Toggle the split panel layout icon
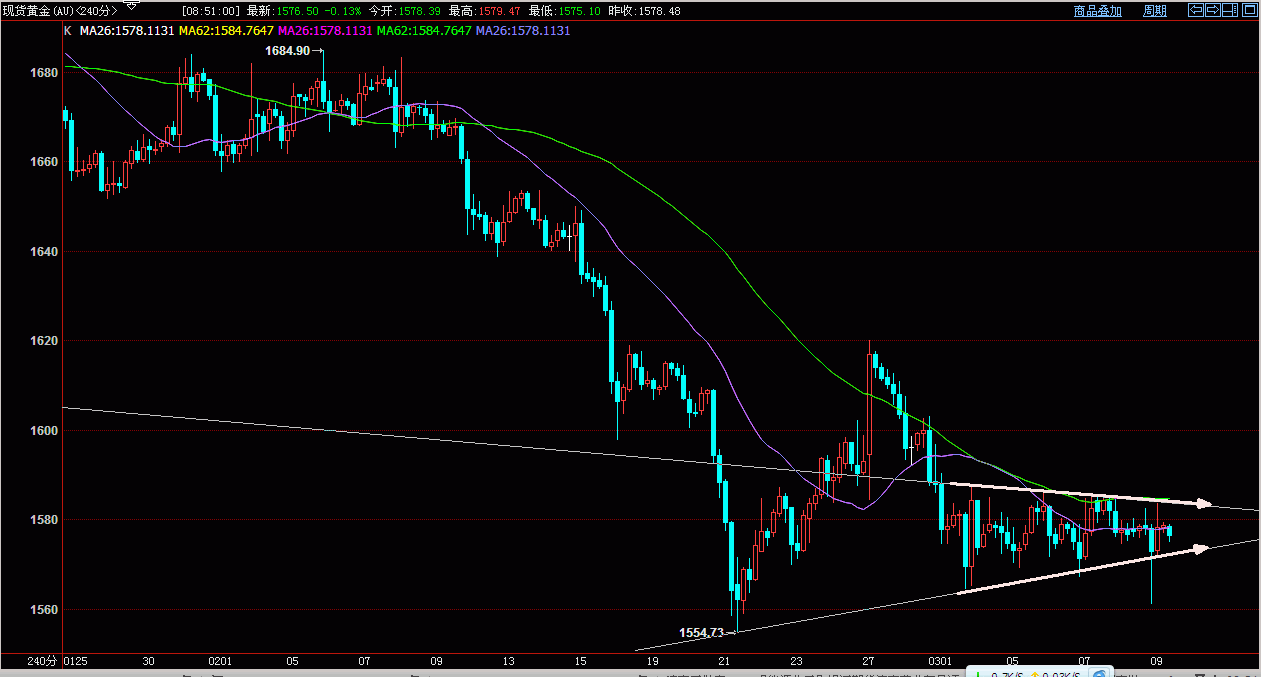 (1229, 10)
